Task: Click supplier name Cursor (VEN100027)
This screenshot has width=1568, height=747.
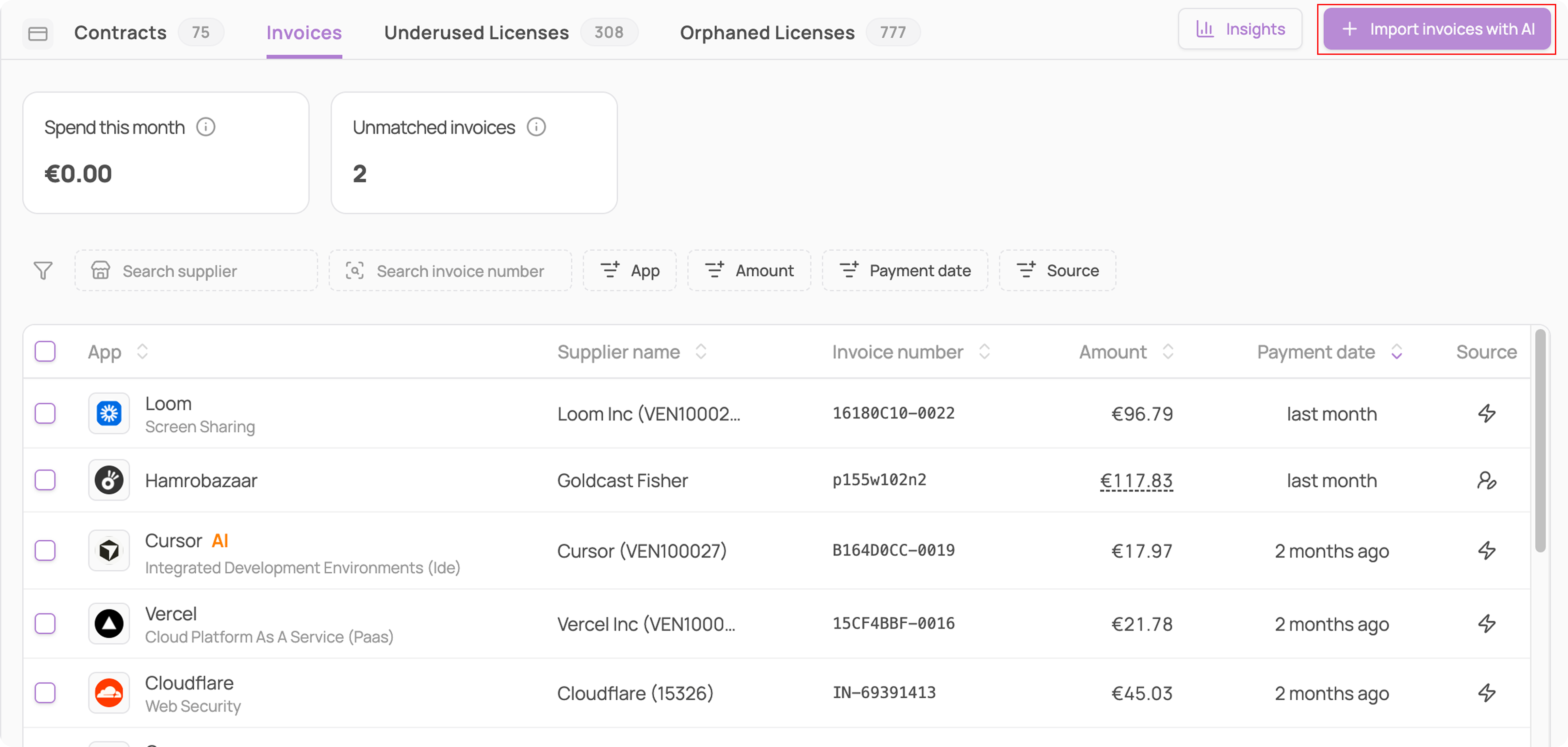Action: (642, 550)
